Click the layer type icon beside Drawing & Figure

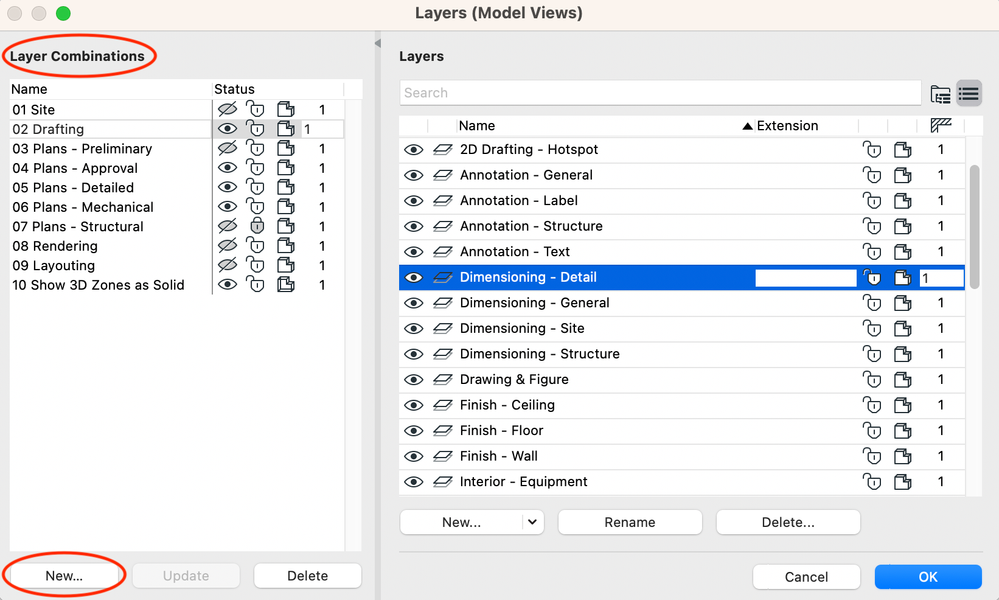[x=443, y=380]
